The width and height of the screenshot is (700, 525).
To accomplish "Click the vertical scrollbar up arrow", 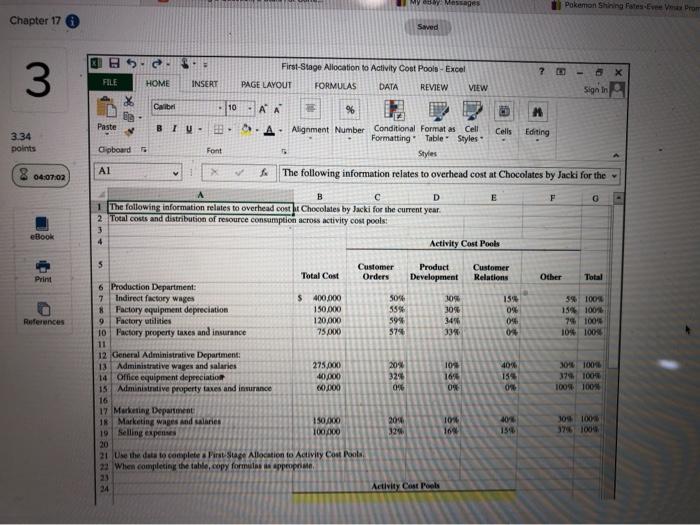I will click(x=618, y=198).
